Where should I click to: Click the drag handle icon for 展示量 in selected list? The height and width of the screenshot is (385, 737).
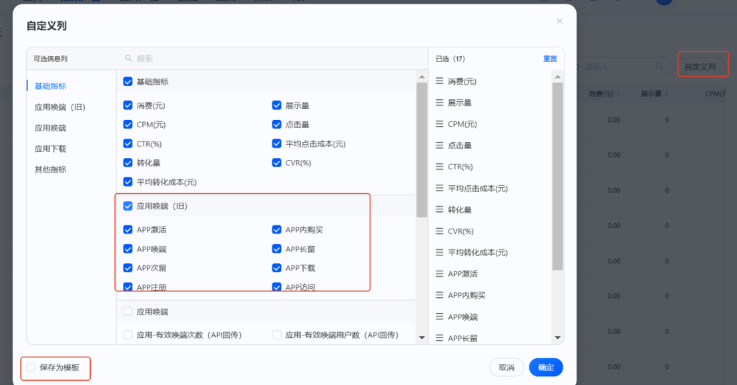pos(439,102)
